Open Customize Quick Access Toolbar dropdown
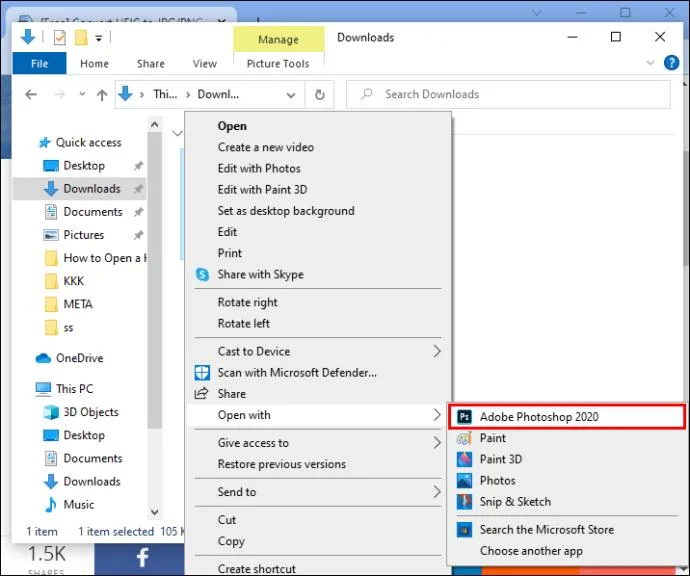Image resolution: width=690 pixels, height=576 pixels. [x=99, y=38]
